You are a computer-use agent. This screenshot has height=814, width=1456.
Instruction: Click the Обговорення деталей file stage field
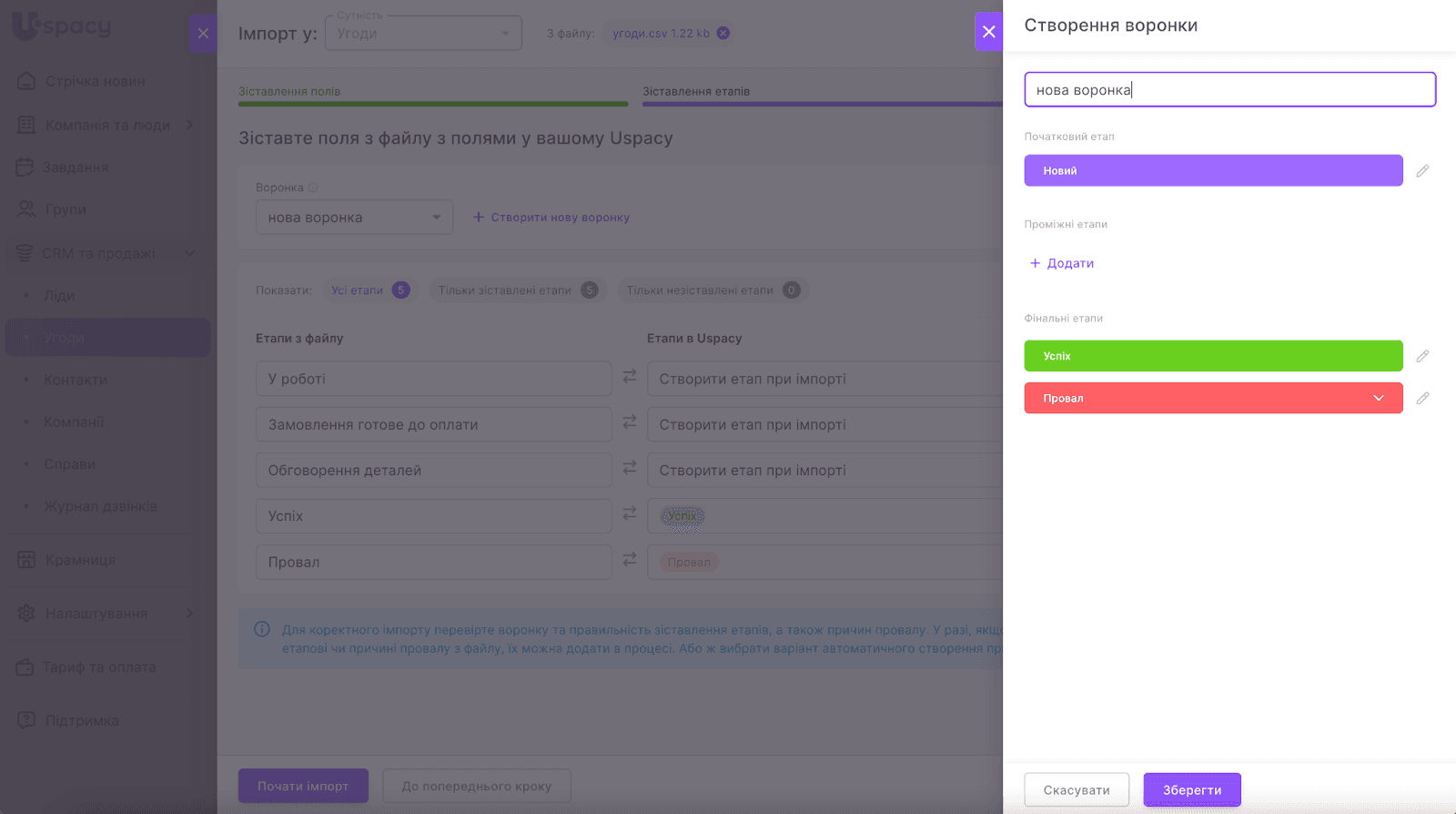coord(433,470)
